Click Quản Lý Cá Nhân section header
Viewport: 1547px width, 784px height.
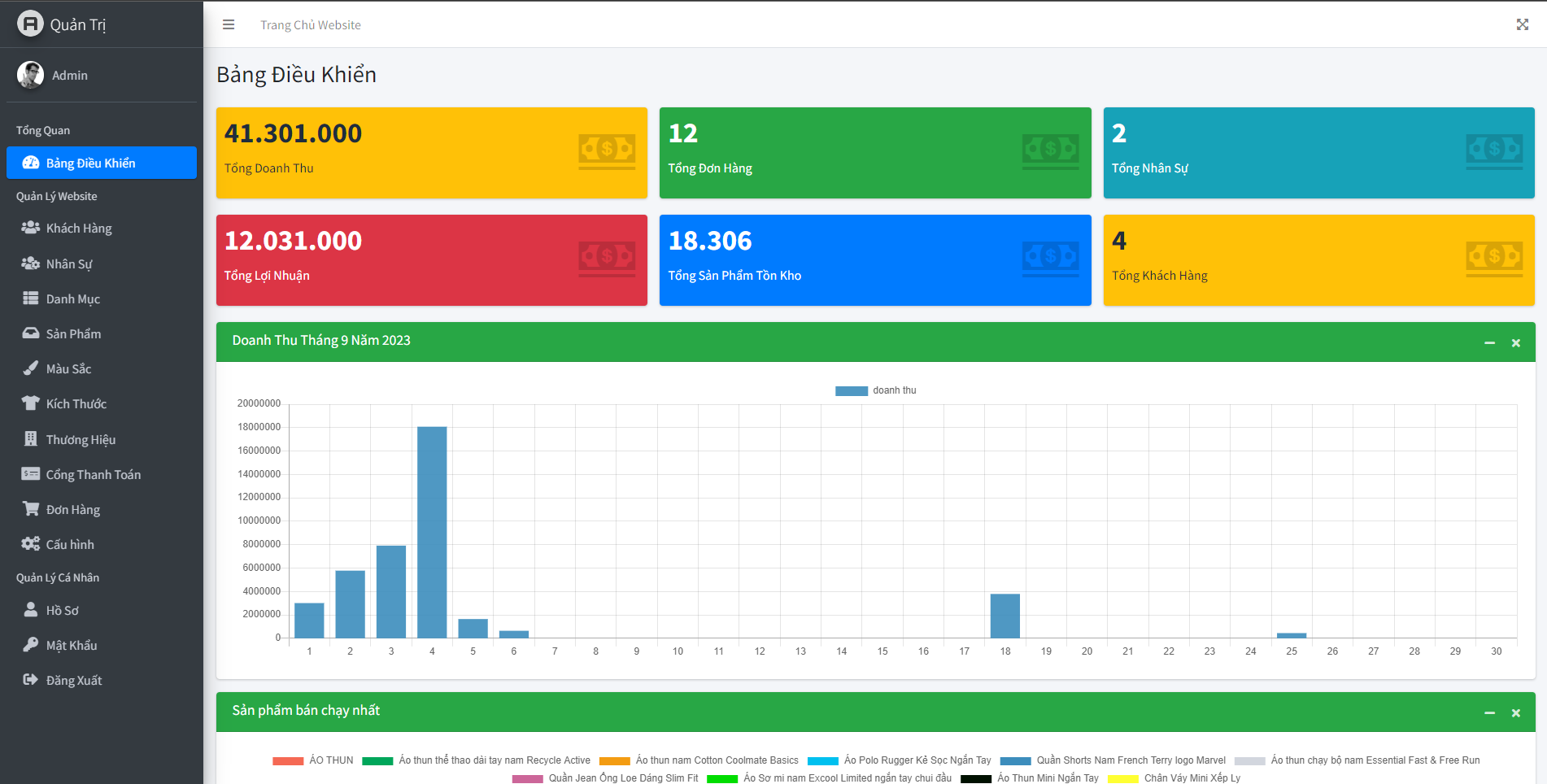point(58,577)
